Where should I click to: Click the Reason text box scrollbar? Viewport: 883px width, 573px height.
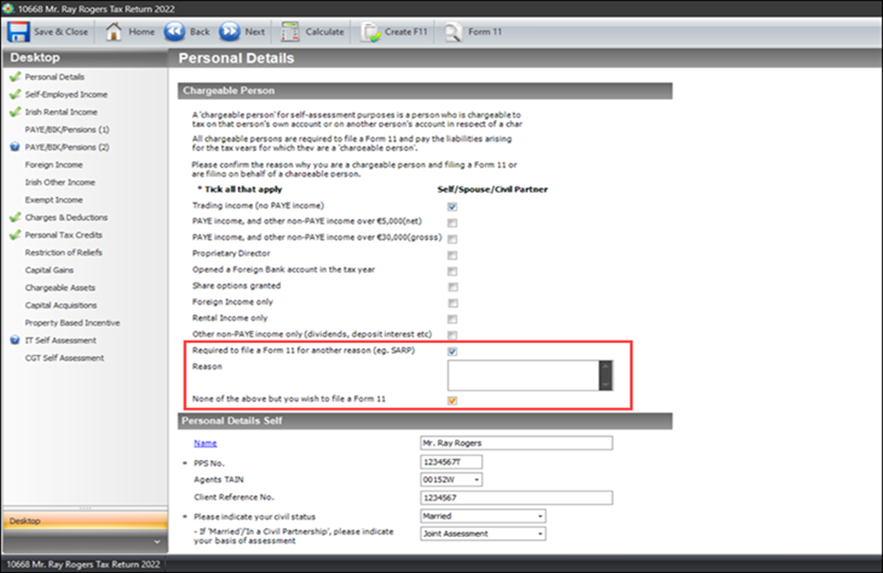click(x=604, y=375)
